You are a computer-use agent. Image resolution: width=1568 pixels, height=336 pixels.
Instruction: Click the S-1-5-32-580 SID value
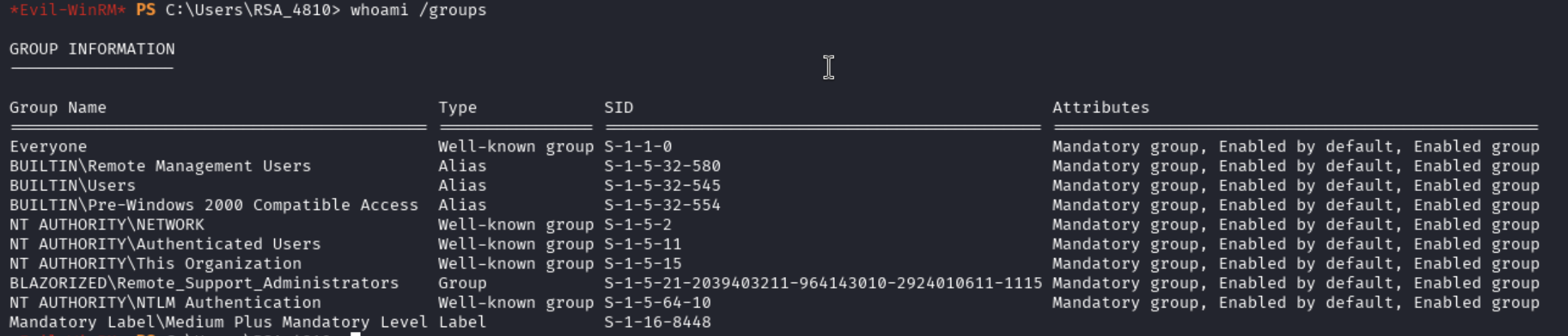tap(662, 166)
